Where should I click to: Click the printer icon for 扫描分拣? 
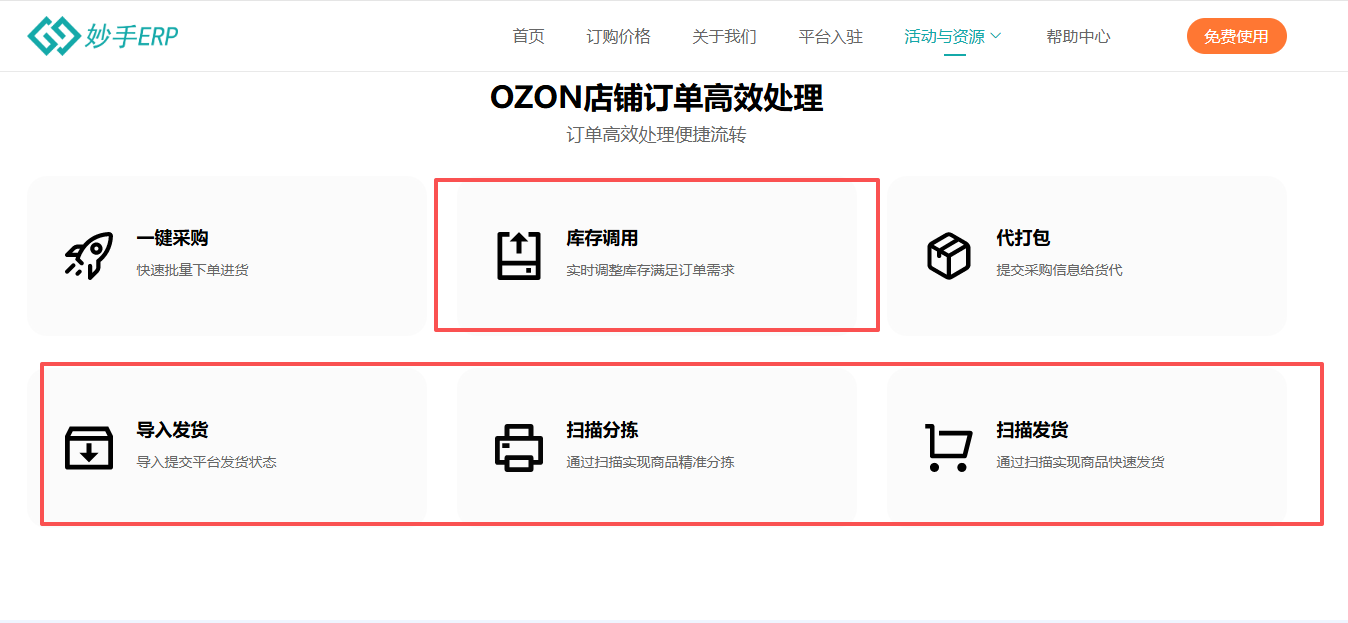(518, 447)
